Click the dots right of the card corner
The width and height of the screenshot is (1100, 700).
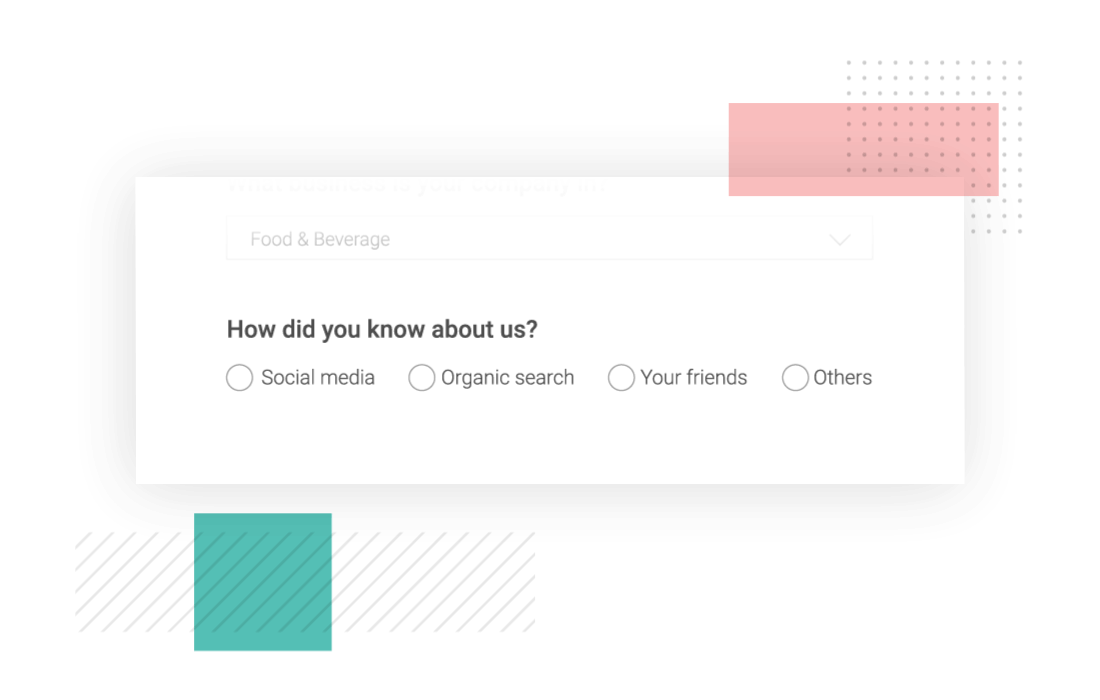pos(995,214)
